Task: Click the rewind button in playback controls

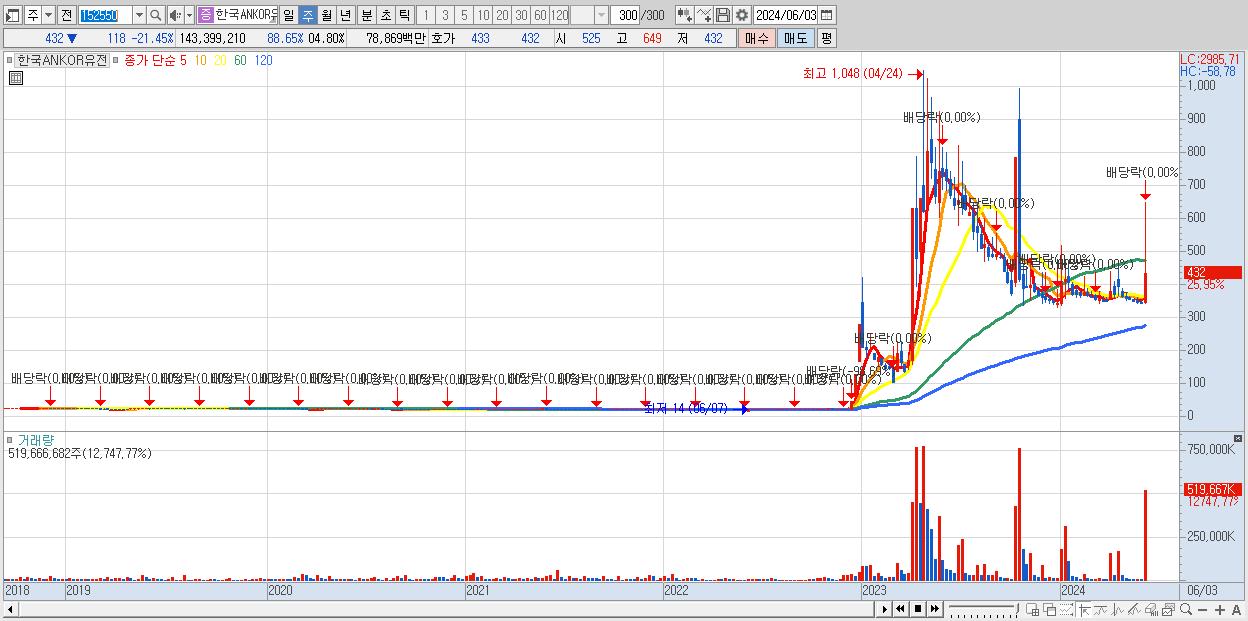Action: (x=900, y=609)
